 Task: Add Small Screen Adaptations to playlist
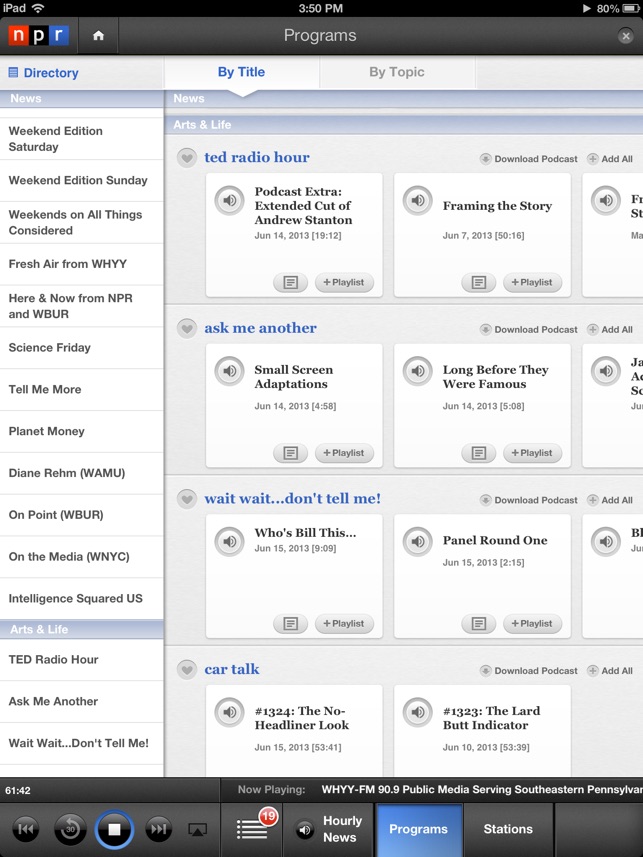pyautogui.click(x=344, y=453)
